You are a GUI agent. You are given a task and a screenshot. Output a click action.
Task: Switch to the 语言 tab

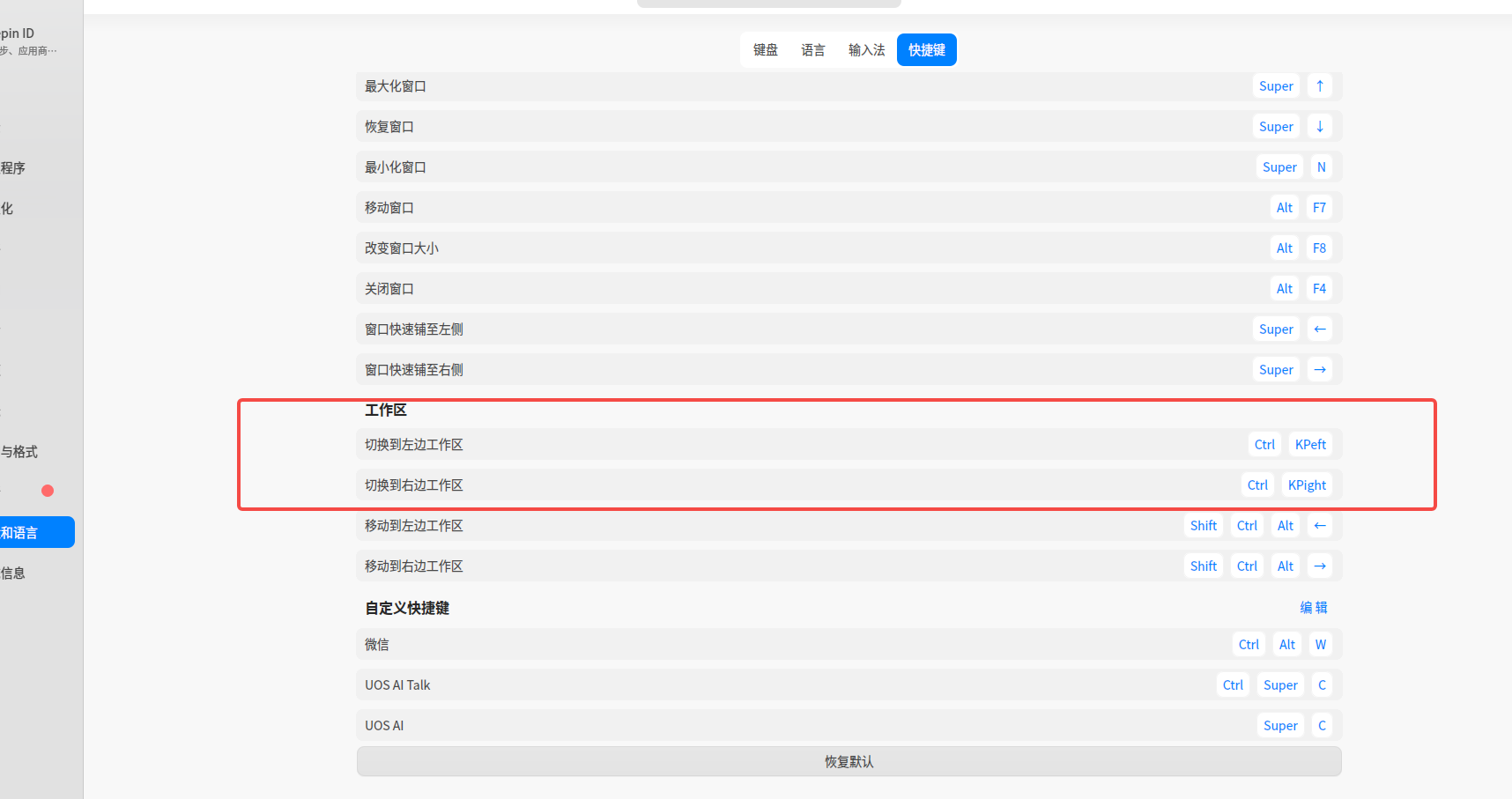pos(812,50)
